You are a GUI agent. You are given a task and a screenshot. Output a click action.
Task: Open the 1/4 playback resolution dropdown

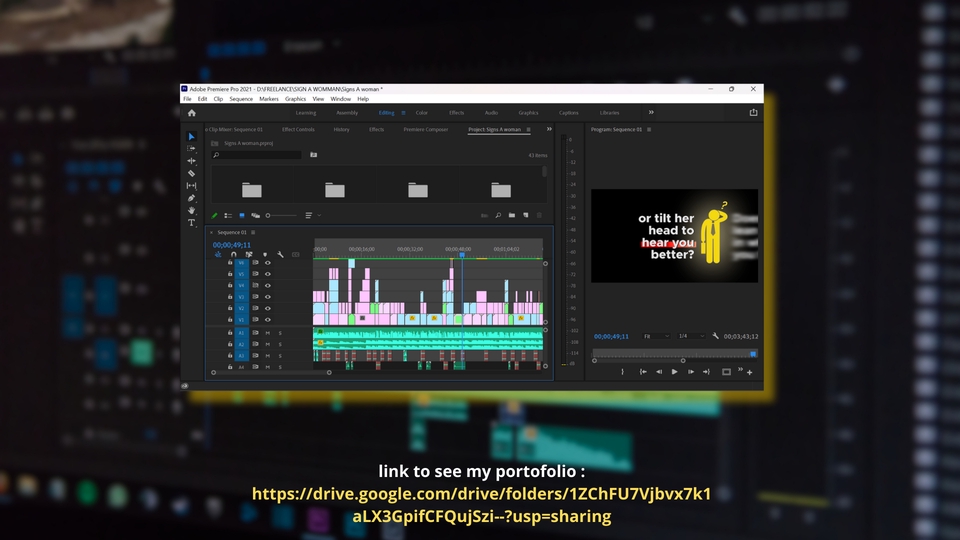(x=691, y=336)
